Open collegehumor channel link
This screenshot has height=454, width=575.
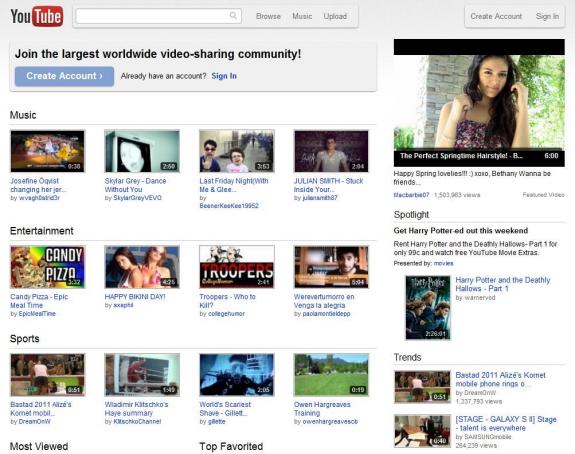tap(226, 314)
